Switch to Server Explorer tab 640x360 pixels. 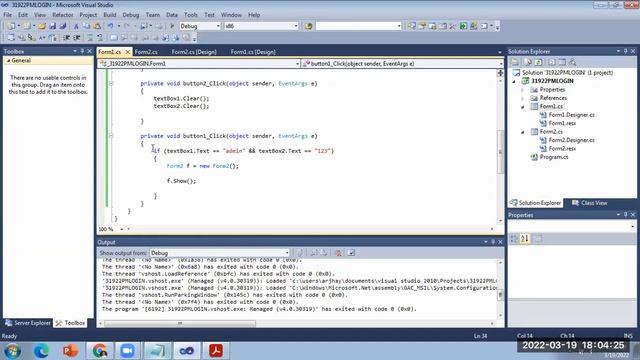pyautogui.click(x=28, y=323)
